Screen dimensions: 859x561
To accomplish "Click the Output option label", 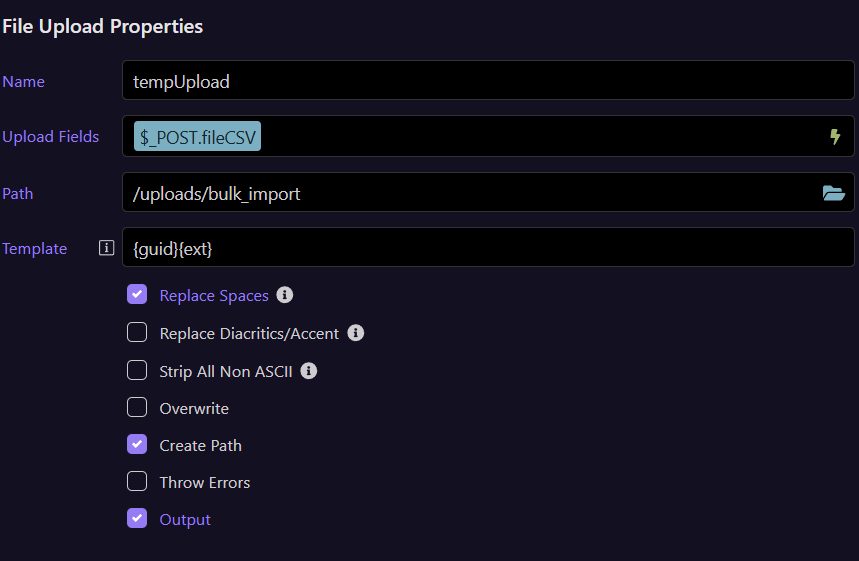I will [x=185, y=520].
